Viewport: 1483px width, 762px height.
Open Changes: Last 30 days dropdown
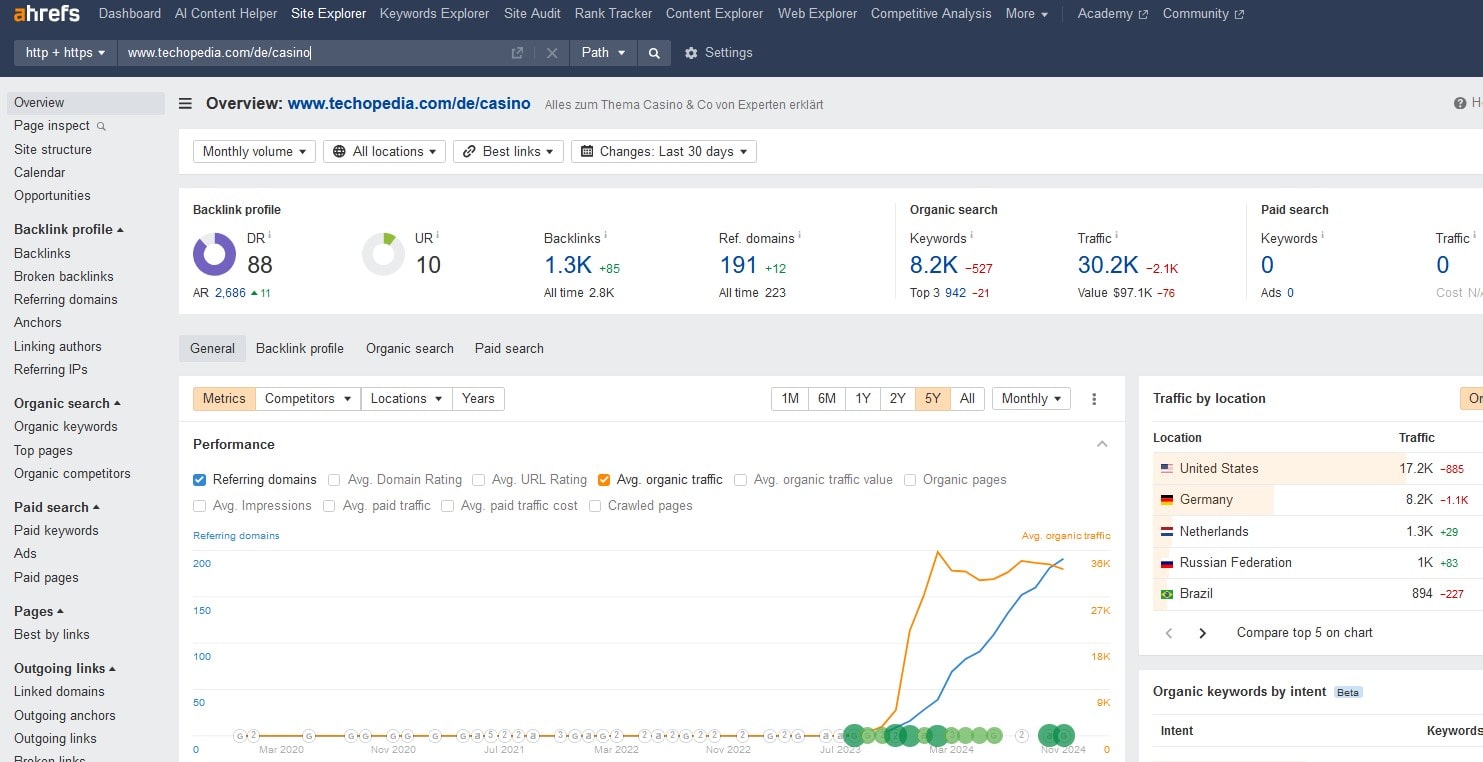tap(664, 152)
